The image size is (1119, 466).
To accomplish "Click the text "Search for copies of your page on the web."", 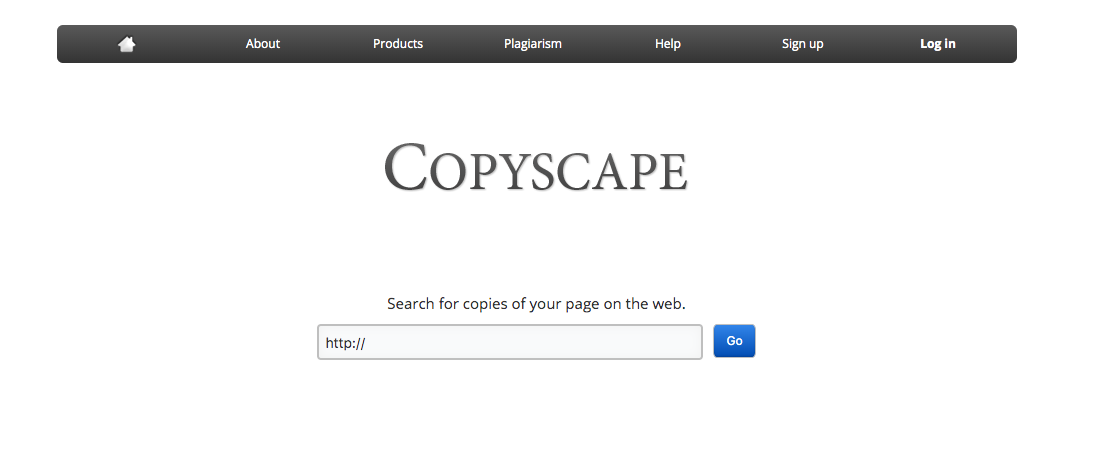I will coord(536,304).
